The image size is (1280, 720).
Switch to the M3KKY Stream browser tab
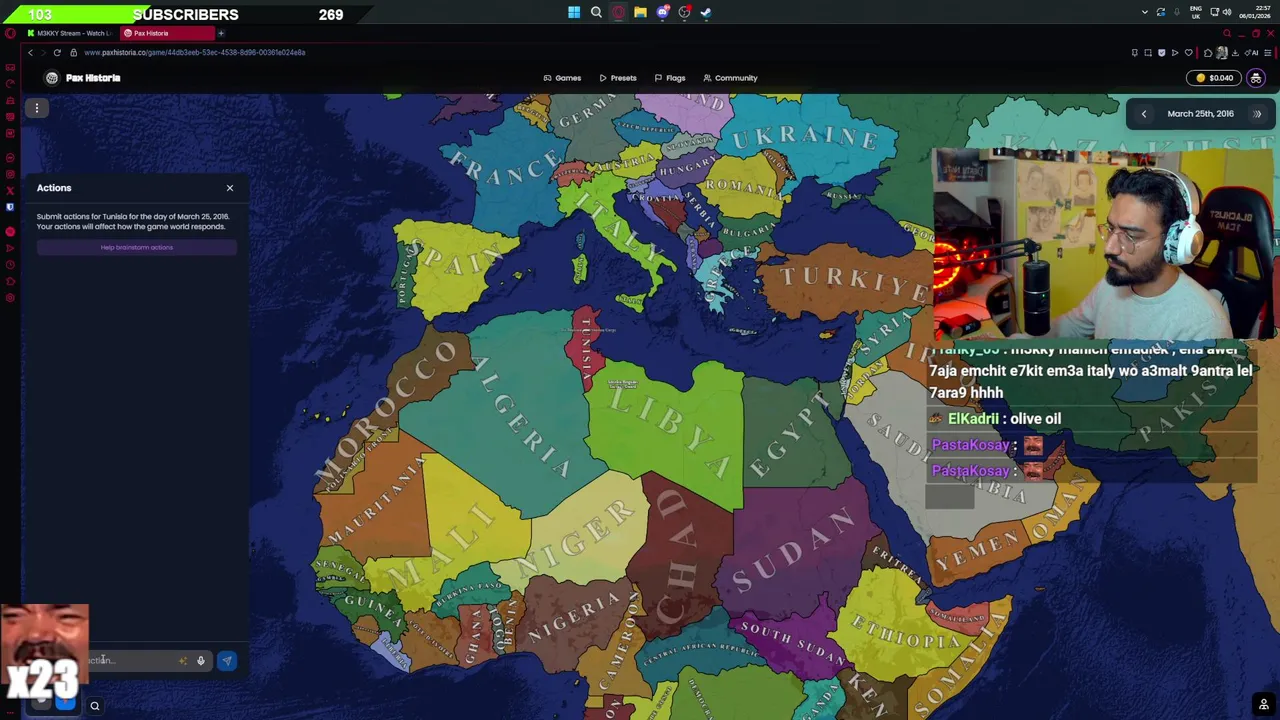(70, 33)
